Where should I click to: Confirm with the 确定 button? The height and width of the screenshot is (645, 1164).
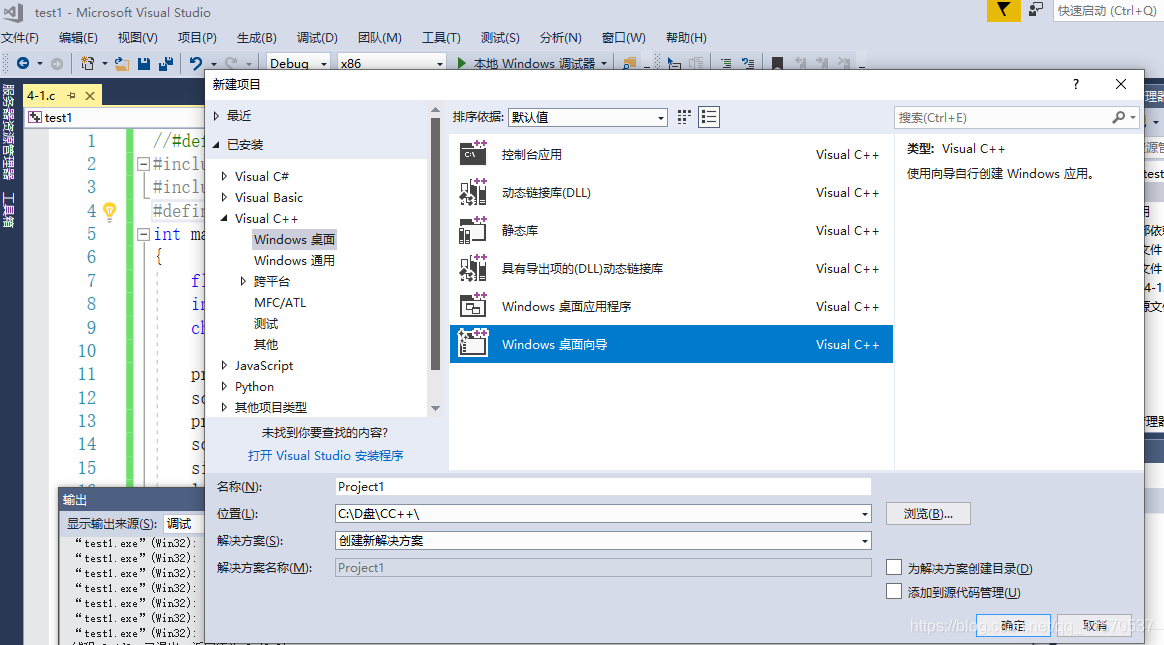click(x=1013, y=625)
